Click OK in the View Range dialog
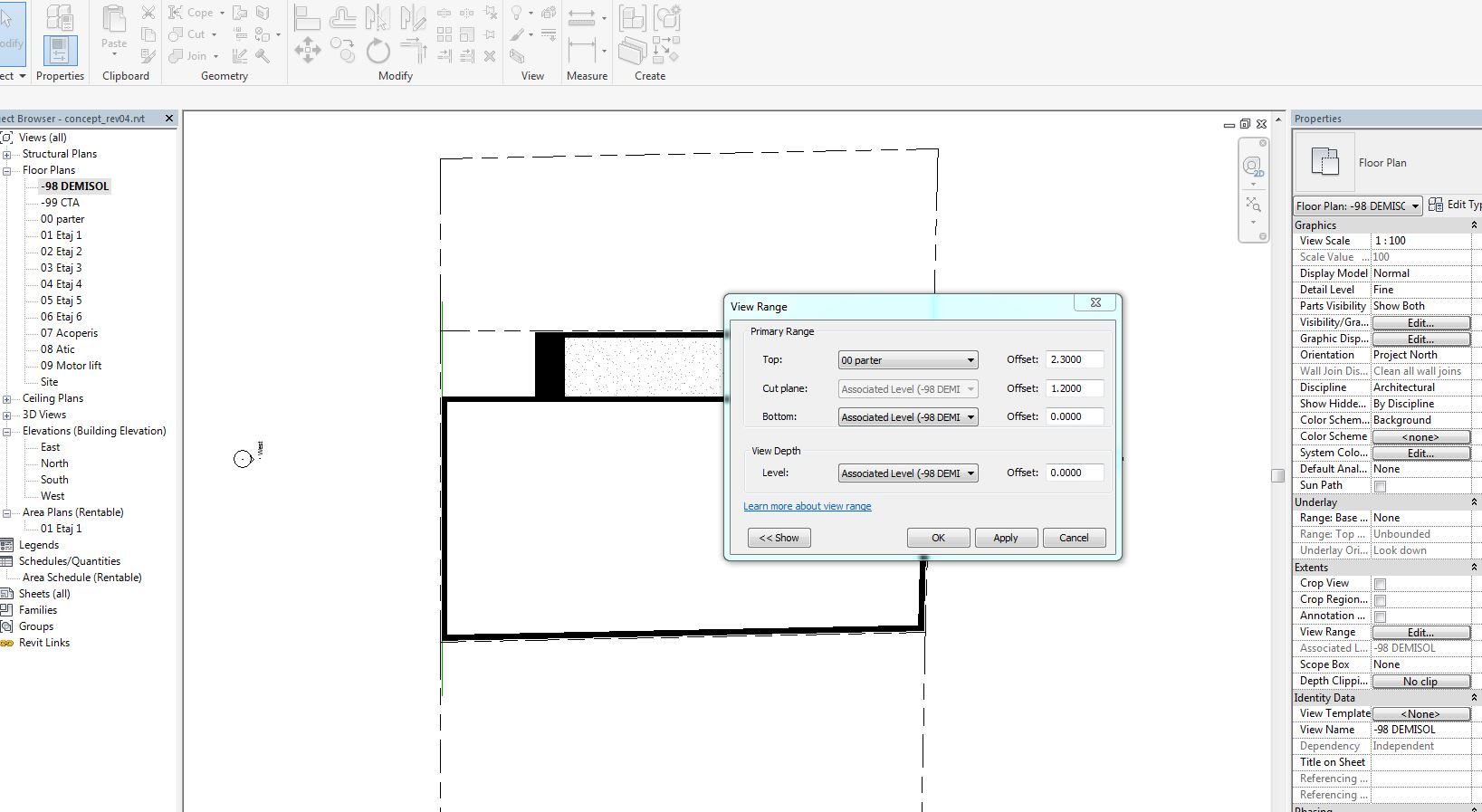1482x812 pixels. 939,538
